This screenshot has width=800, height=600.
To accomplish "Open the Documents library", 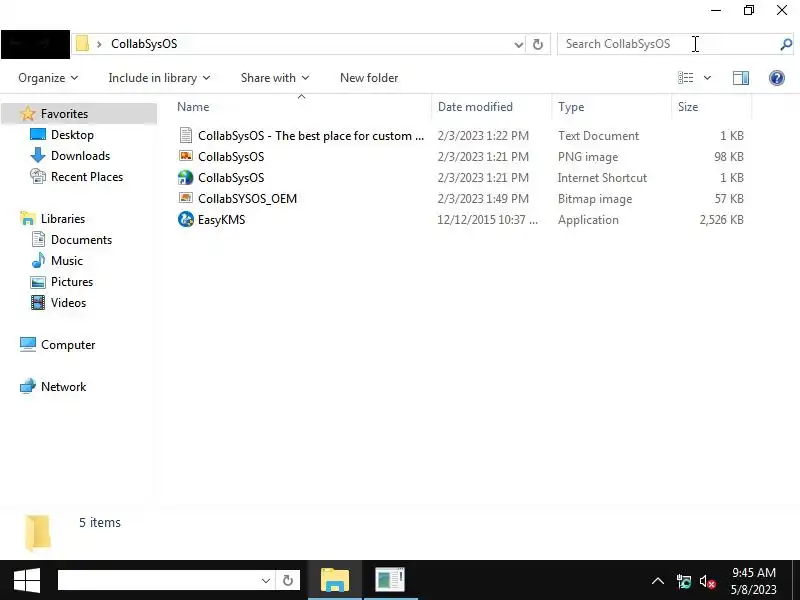I will [x=81, y=240].
